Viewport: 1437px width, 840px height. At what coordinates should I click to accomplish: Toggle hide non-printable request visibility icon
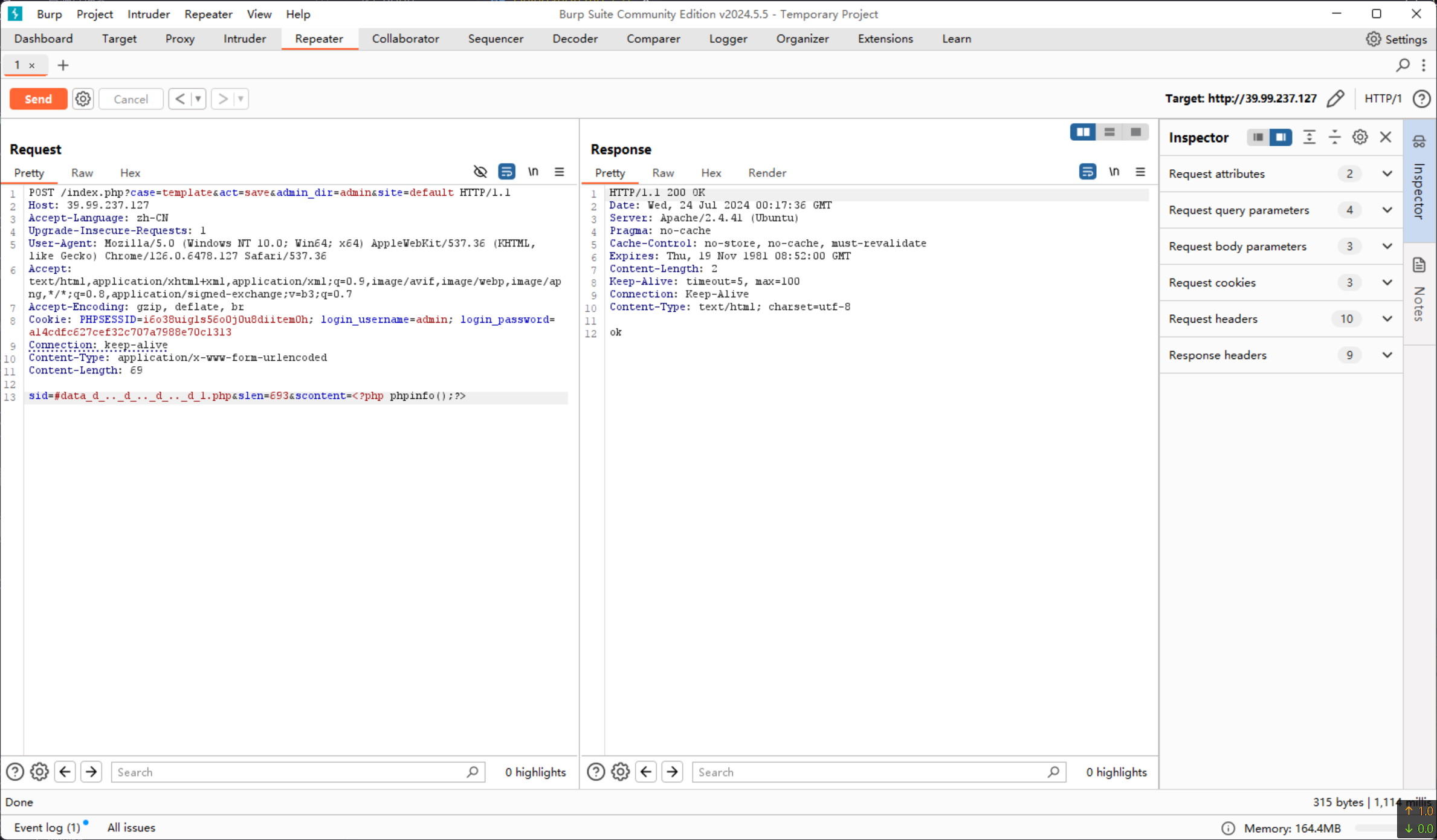coord(480,172)
